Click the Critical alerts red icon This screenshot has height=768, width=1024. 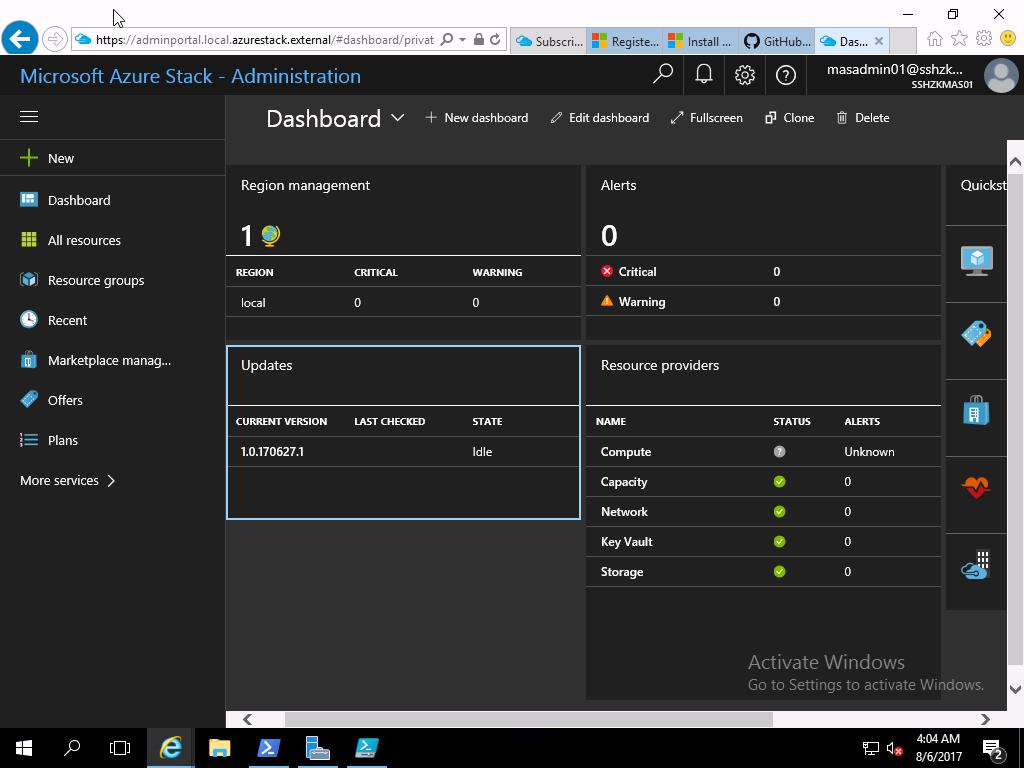tap(607, 271)
